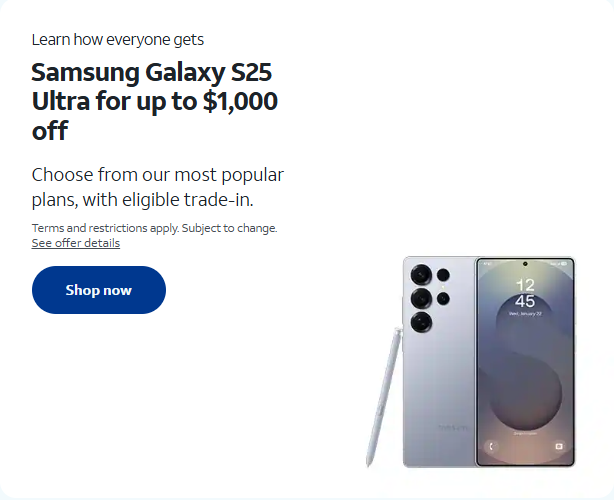The image size is (614, 500).
Task: Click the Wed, January 22 date text
Action: point(525,314)
